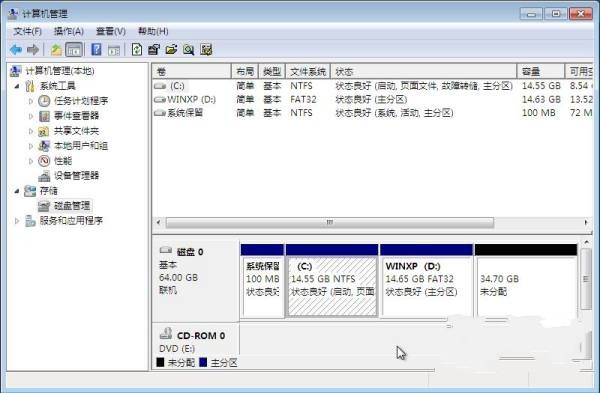Click the disk pane scroll up arrow
Screen dimensions: 600x393
(x=586, y=242)
